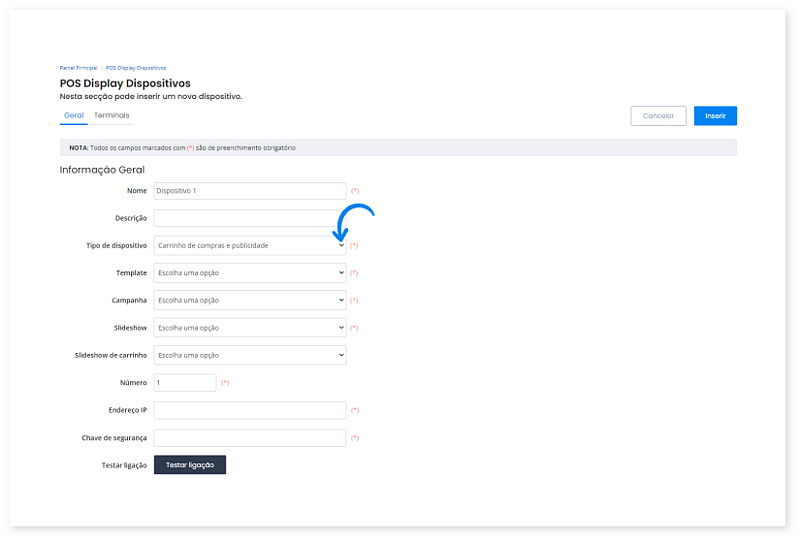Open the POS Display Dispositivos breadcrumb link
The image size is (800, 541).
pyautogui.click(x=136, y=68)
